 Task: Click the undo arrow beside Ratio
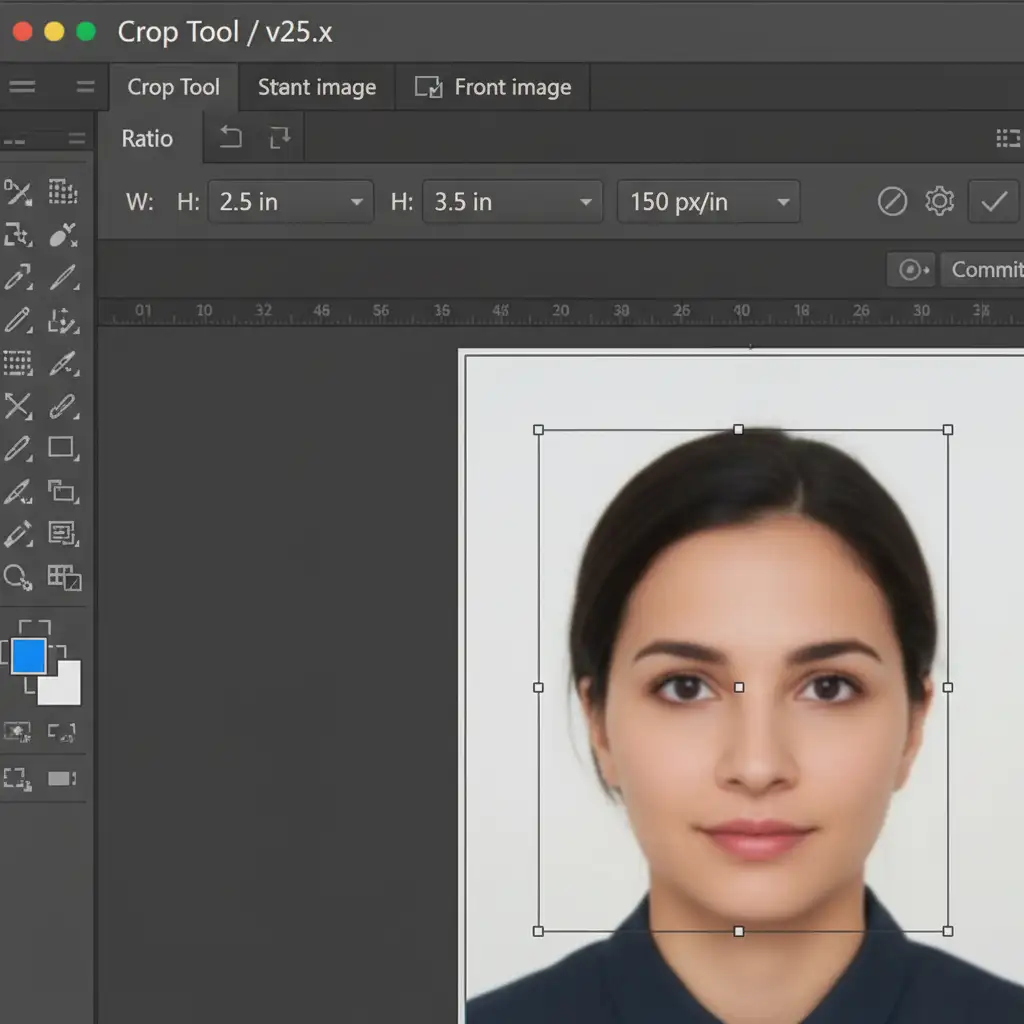tap(231, 138)
